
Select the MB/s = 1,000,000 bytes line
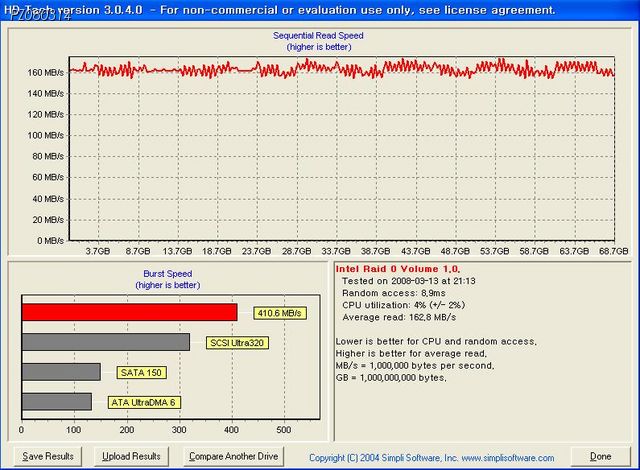click(415, 366)
